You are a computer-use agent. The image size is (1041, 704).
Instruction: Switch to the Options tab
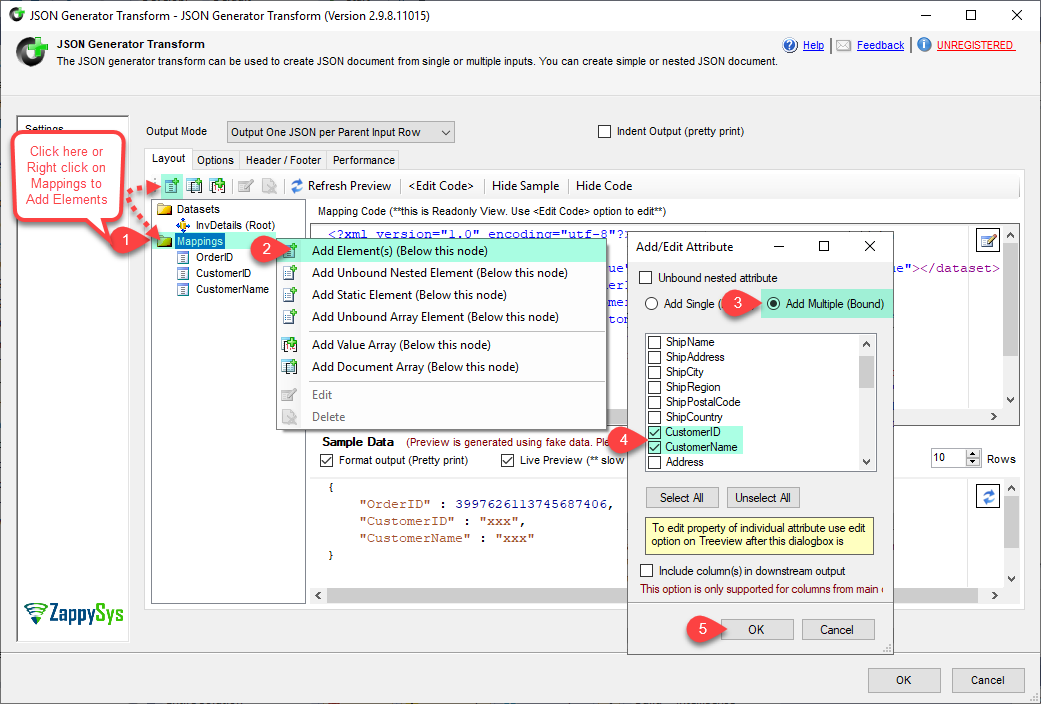[215, 160]
